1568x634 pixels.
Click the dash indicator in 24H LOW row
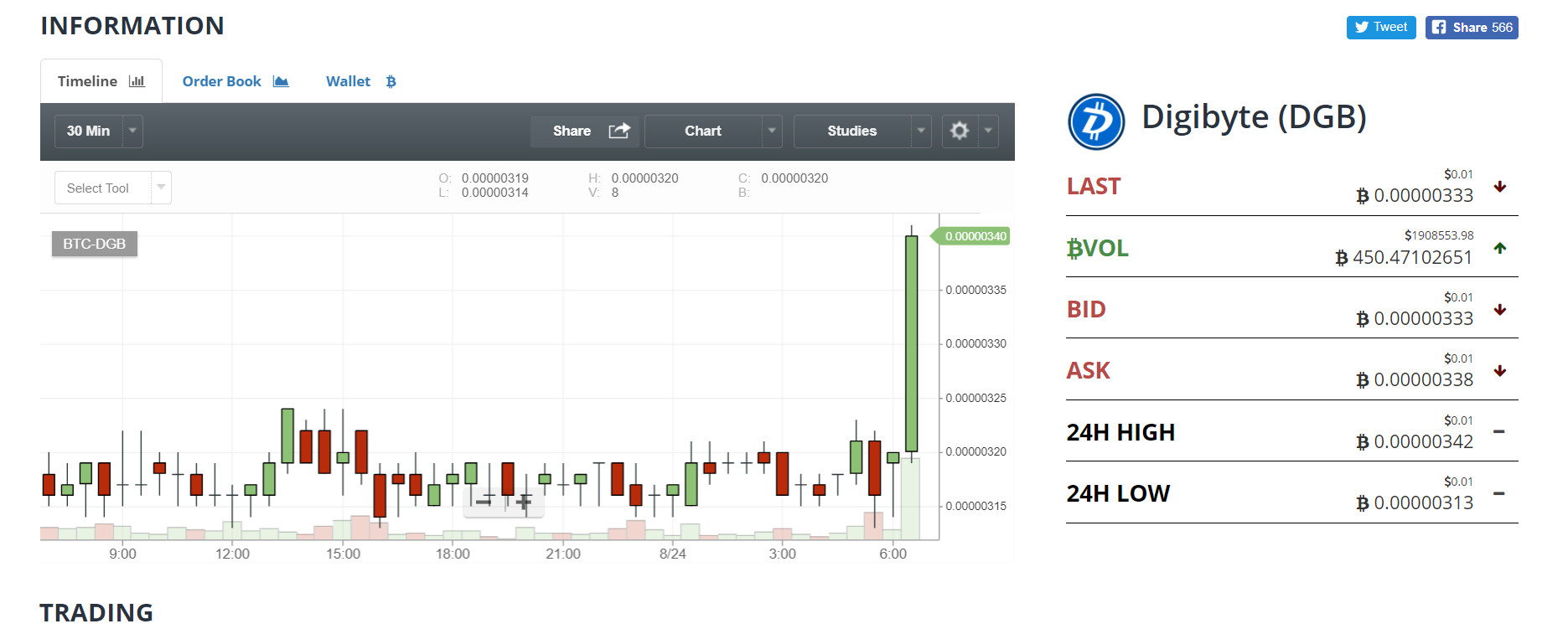click(1499, 493)
